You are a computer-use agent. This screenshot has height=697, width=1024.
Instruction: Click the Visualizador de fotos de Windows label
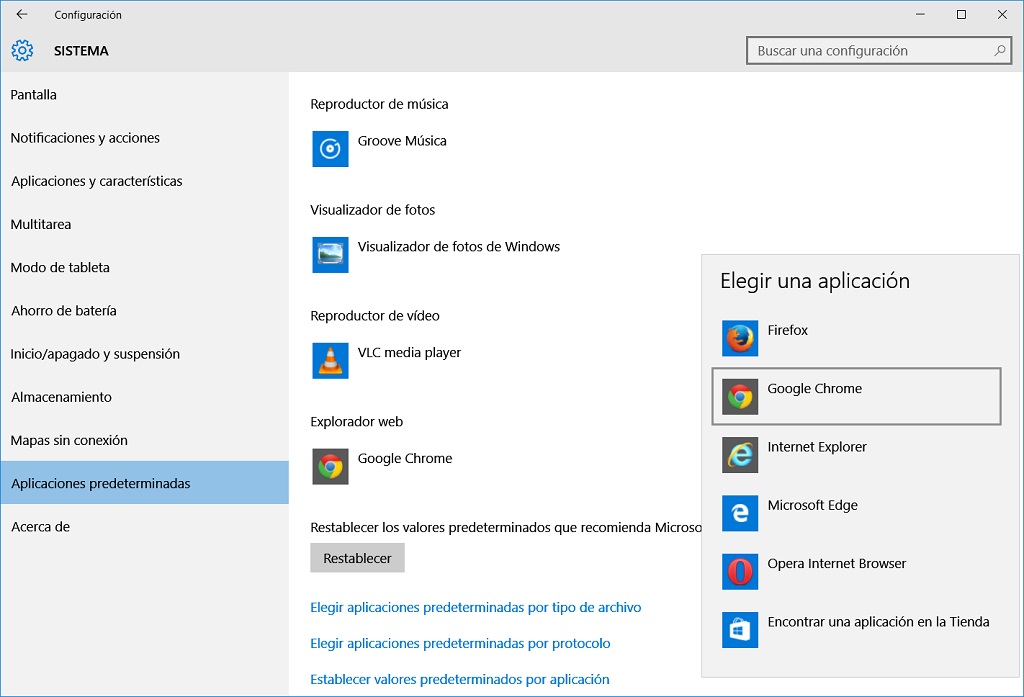click(x=458, y=246)
